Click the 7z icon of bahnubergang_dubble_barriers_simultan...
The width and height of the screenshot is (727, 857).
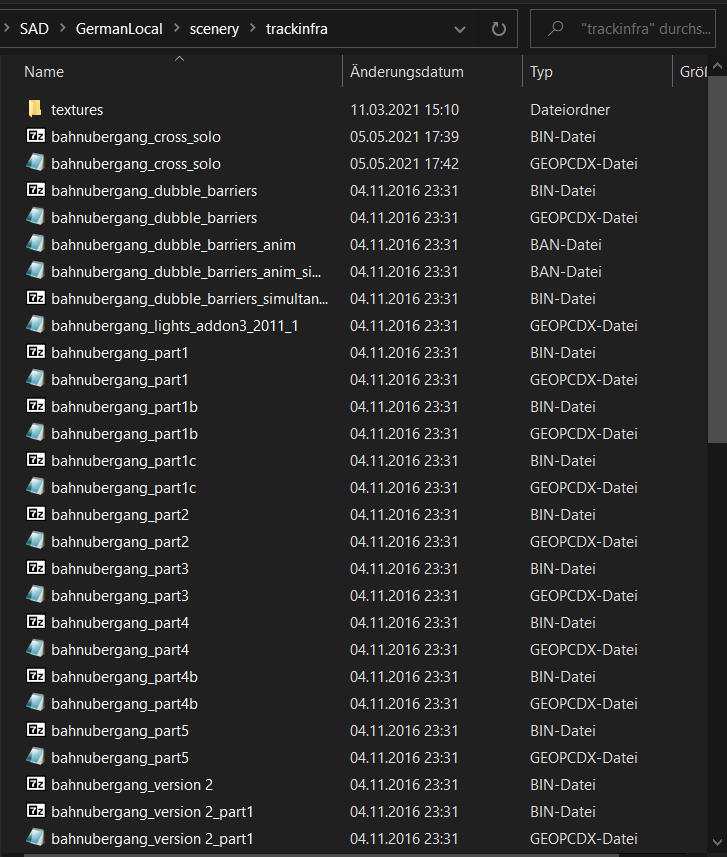pyautogui.click(x=36, y=298)
